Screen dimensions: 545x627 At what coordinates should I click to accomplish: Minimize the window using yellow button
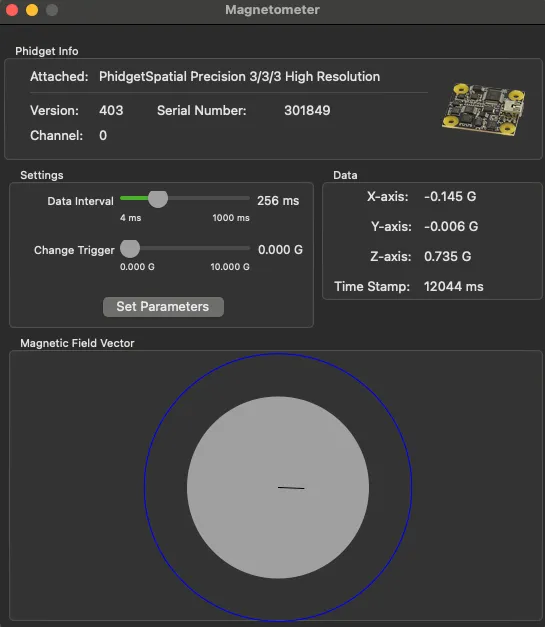[32, 10]
